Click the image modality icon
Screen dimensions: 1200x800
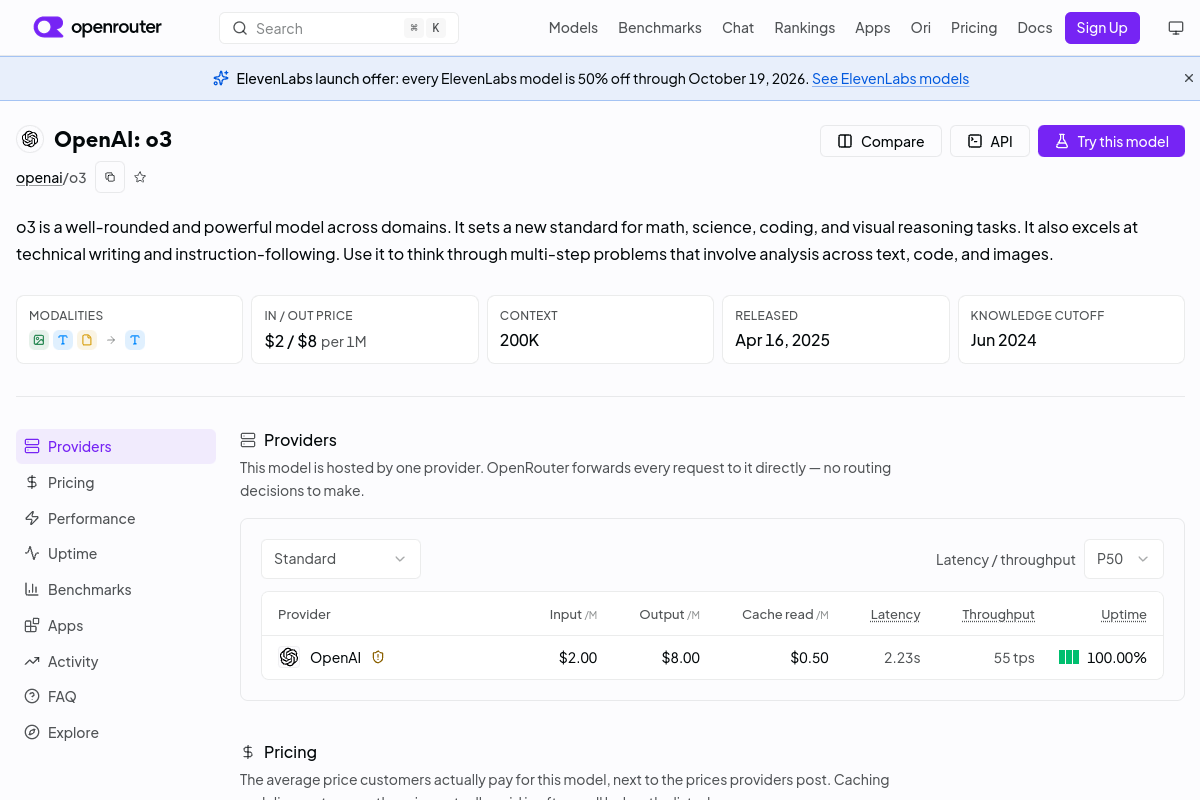pyautogui.click(x=39, y=340)
